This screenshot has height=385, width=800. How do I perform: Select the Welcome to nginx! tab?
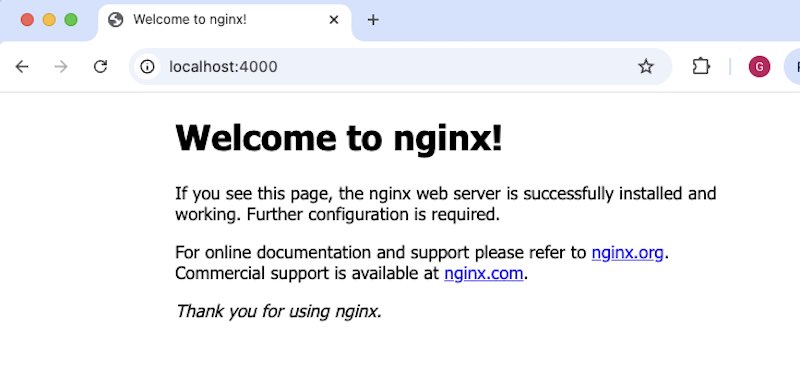pyautogui.click(x=224, y=20)
